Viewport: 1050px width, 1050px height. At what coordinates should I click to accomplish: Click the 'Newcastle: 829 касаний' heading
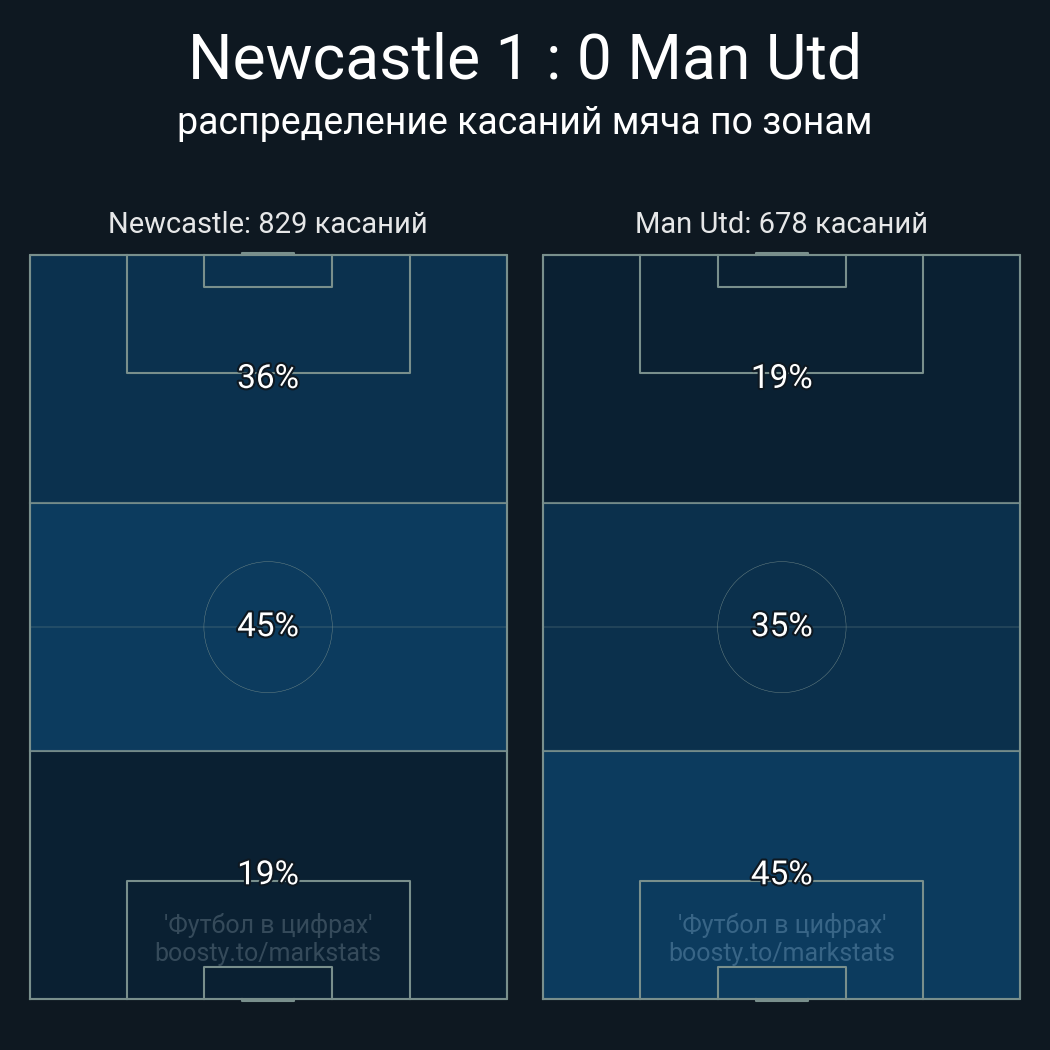[x=268, y=222]
